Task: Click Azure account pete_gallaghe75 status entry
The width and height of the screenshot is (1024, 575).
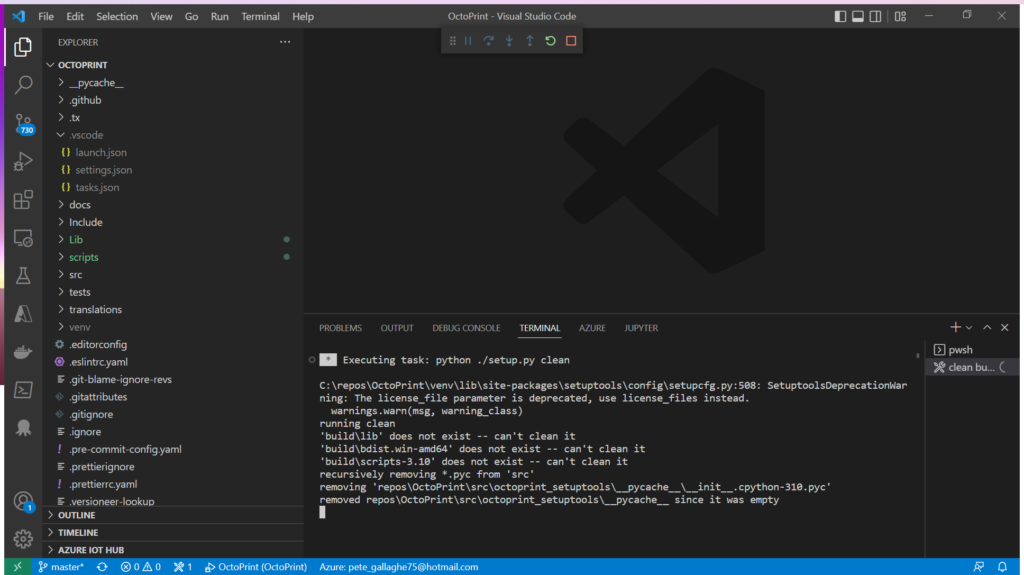Action: point(398,567)
